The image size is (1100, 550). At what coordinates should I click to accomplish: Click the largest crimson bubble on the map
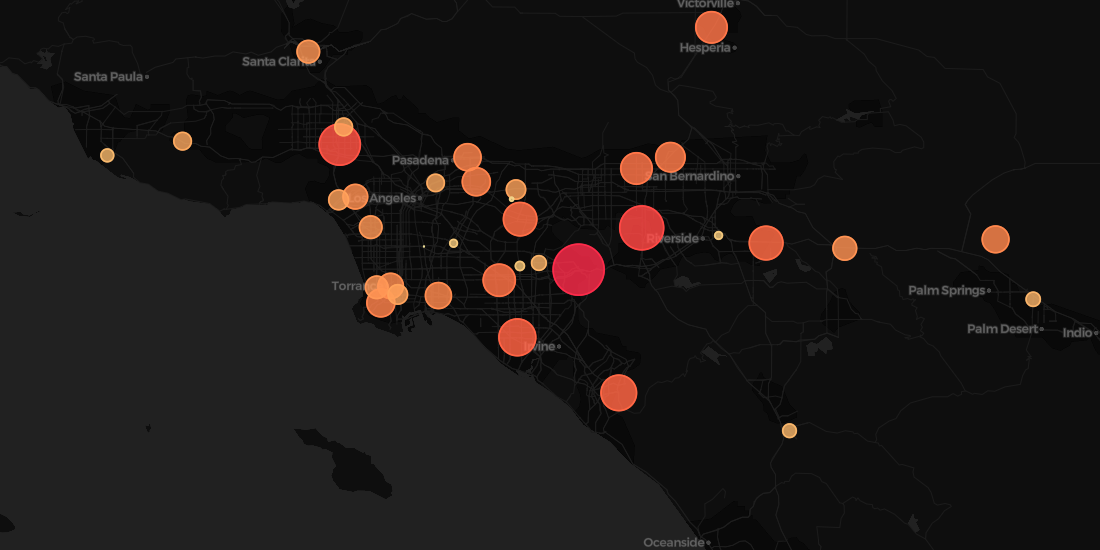click(x=578, y=269)
